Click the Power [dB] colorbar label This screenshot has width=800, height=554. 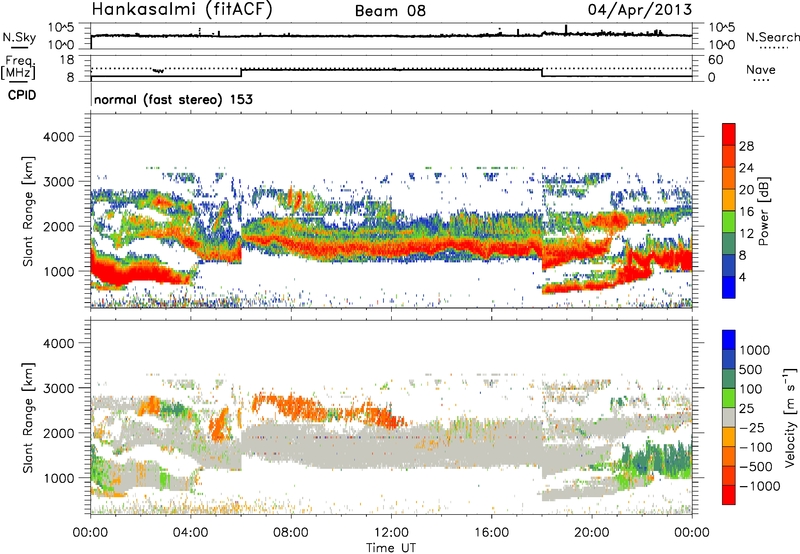pyautogui.click(x=763, y=211)
